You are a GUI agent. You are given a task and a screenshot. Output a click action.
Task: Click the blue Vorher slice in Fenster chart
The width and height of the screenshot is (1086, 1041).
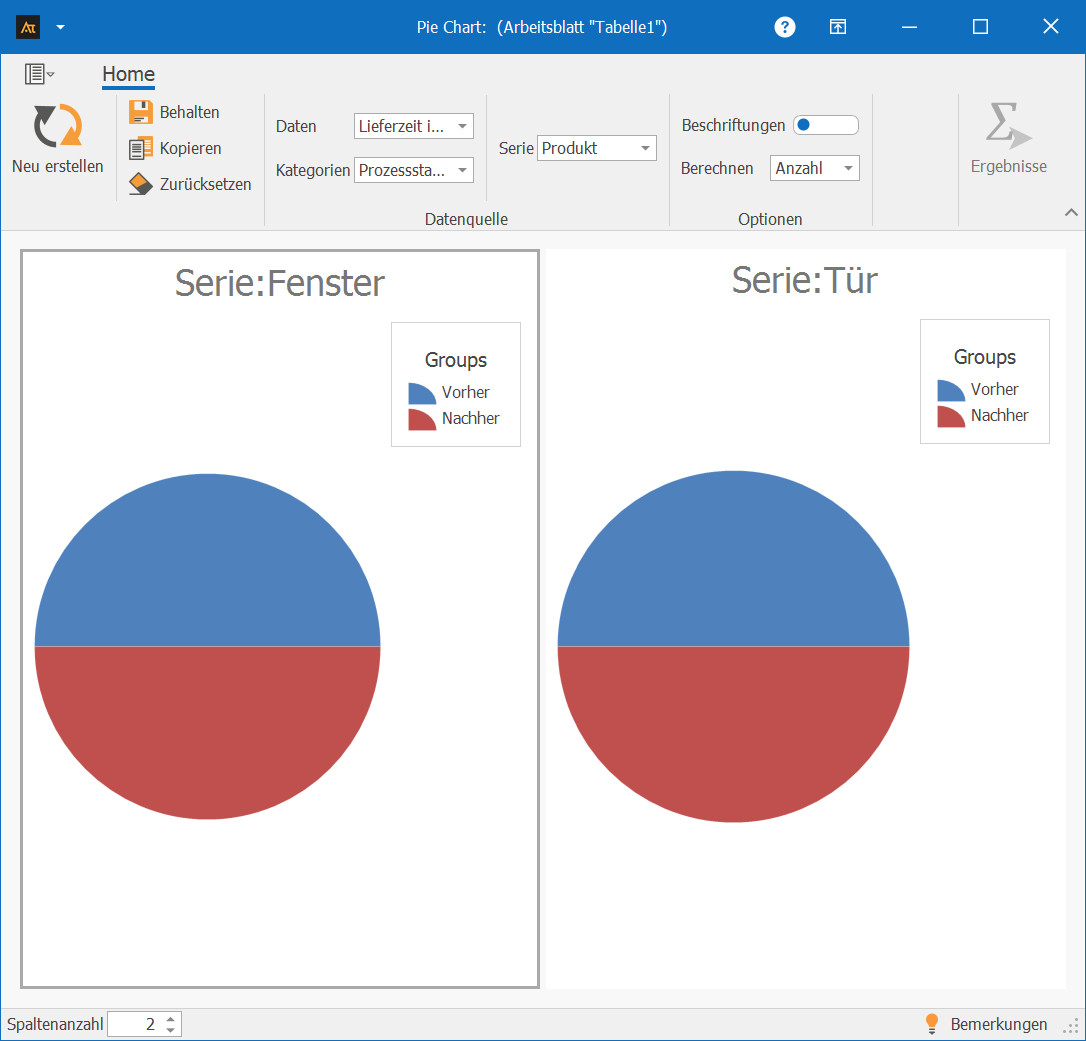coord(207,560)
